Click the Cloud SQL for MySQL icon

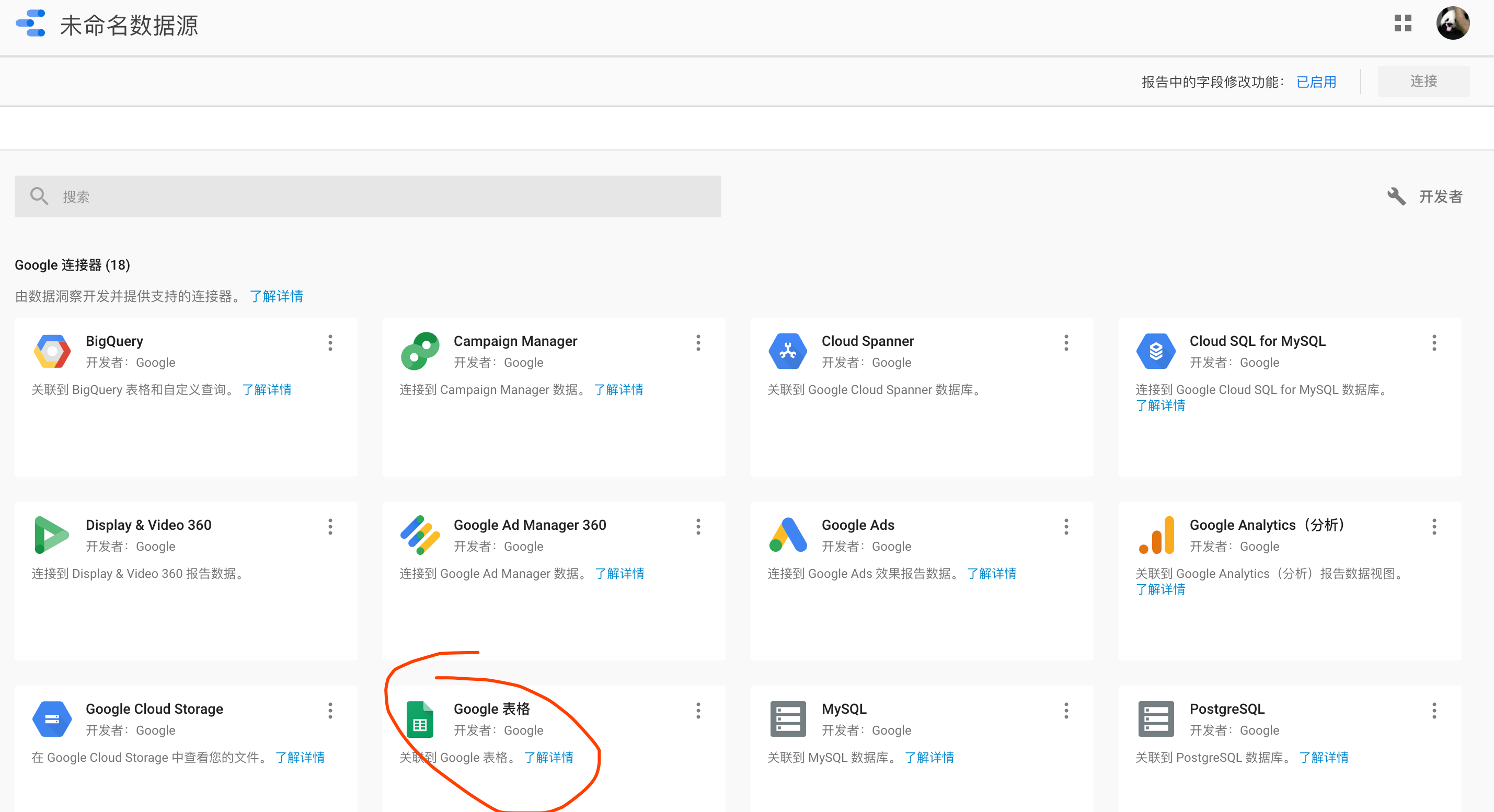tap(1156, 351)
